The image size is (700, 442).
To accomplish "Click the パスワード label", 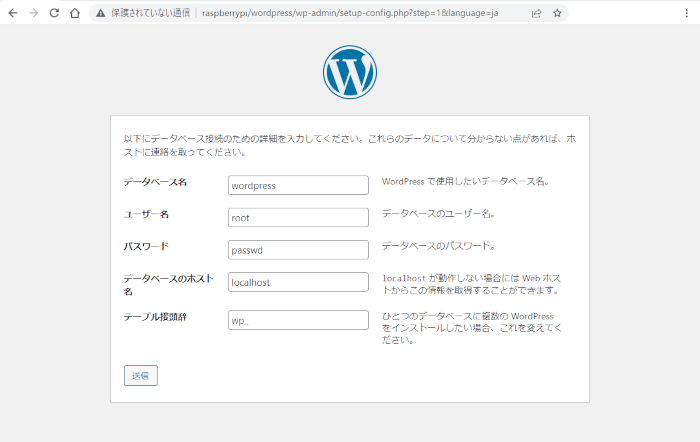I will [146, 246].
